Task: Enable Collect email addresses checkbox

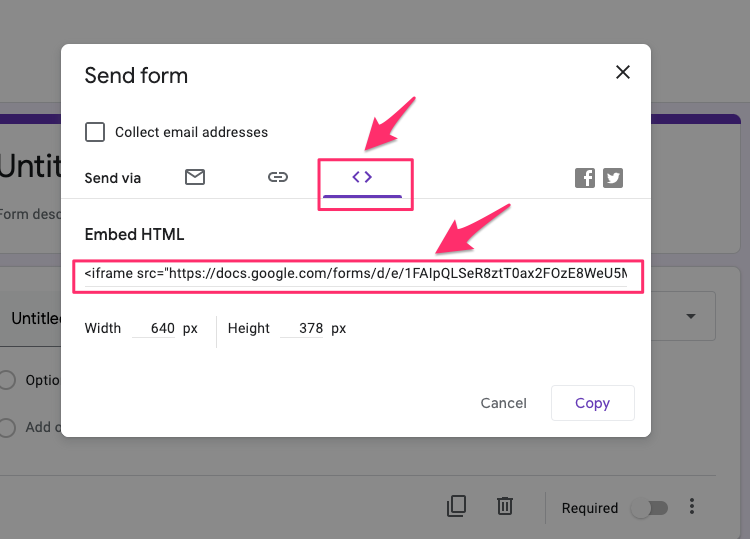Action: click(x=96, y=132)
